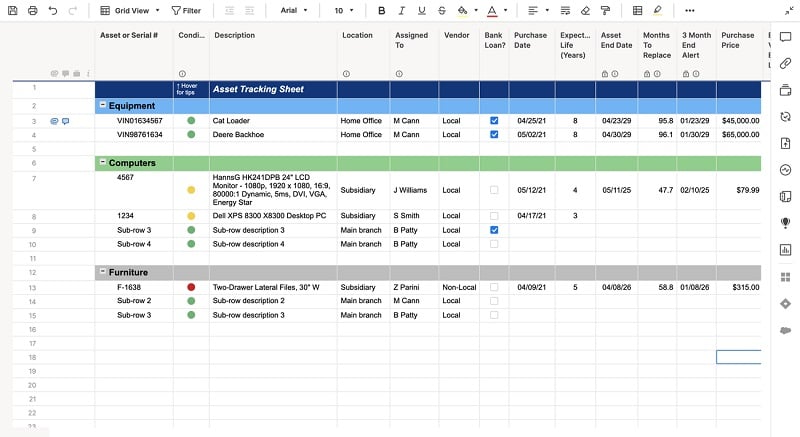Viewport: 800px width, 437px height.
Task: Collapse the Computers section
Action: coord(103,162)
